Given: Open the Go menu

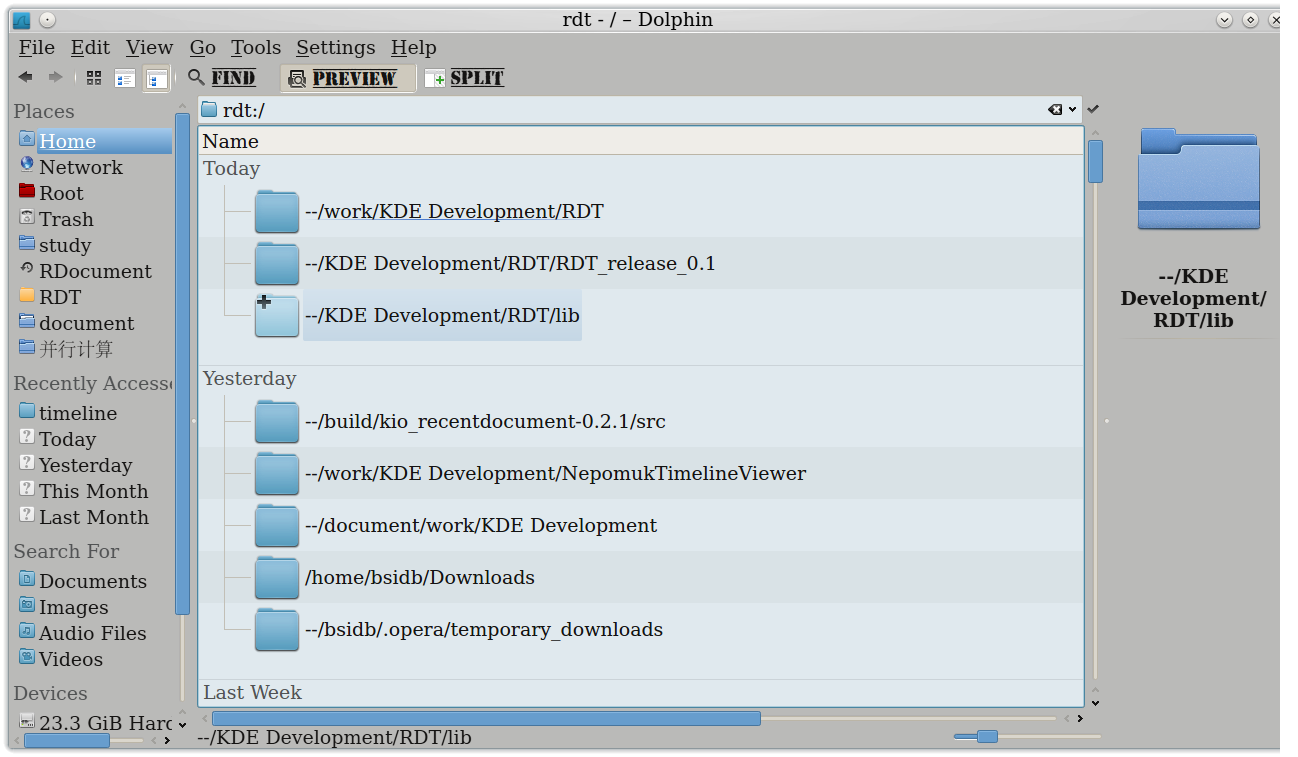Looking at the screenshot, I should (202, 48).
